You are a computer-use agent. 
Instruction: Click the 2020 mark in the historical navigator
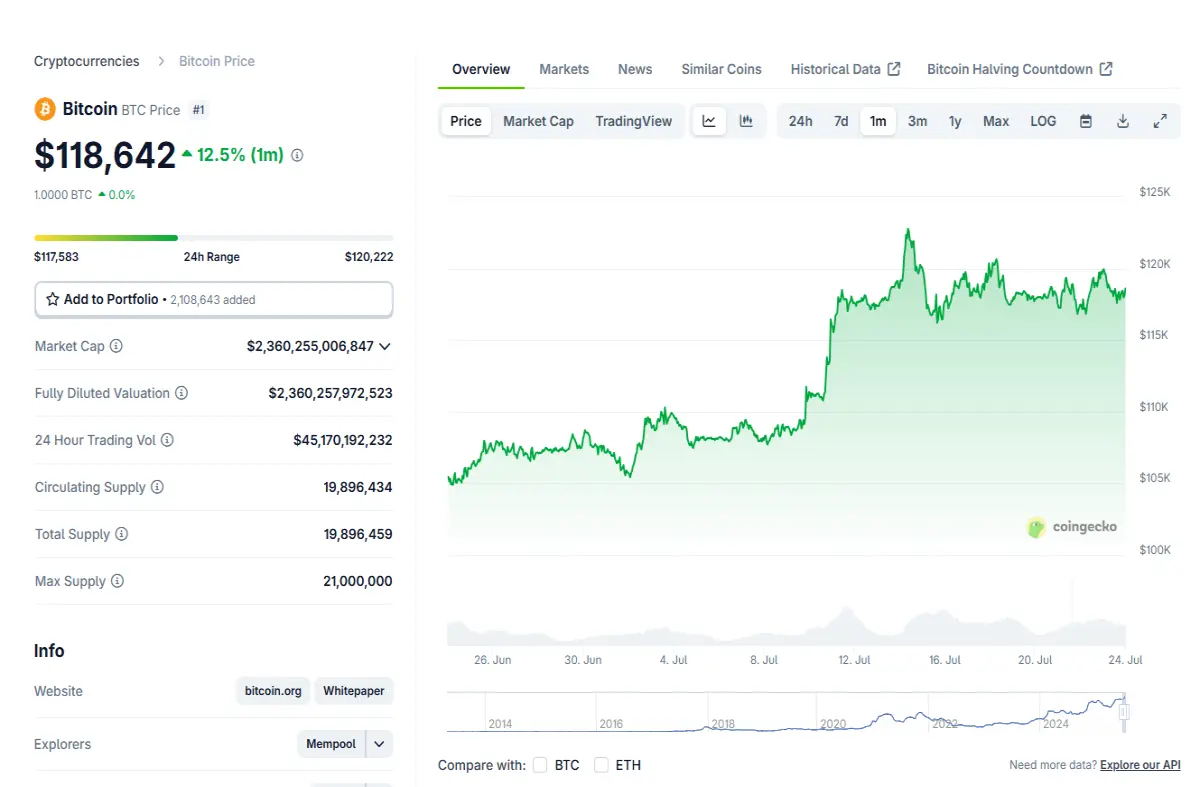833,724
